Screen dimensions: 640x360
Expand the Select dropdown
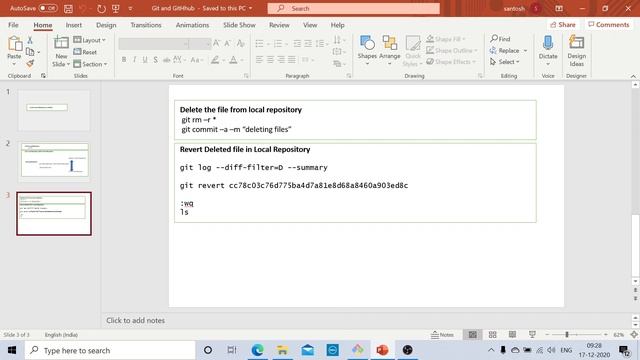point(505,62)
